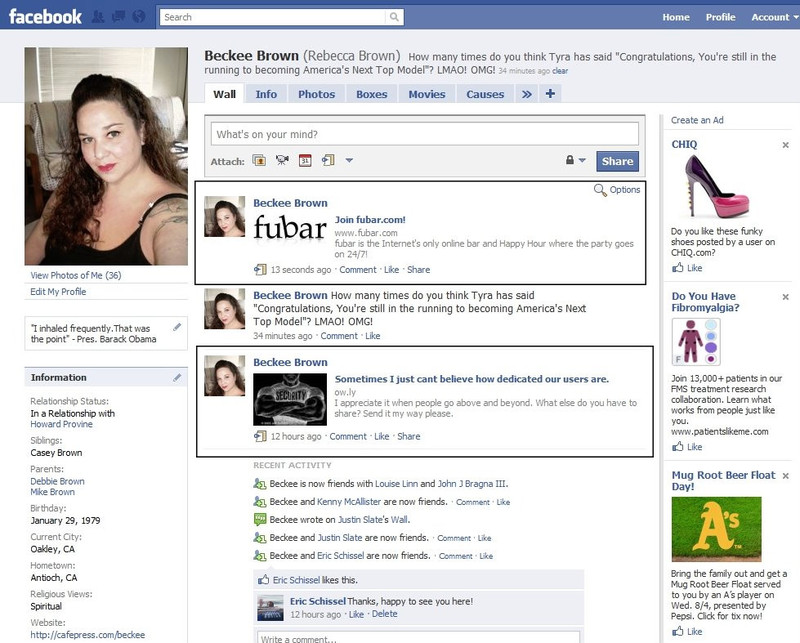Viewport: 800px width, 643px height.
Task: Click link icon on 12 hours ago post
Action: point(260,436)
